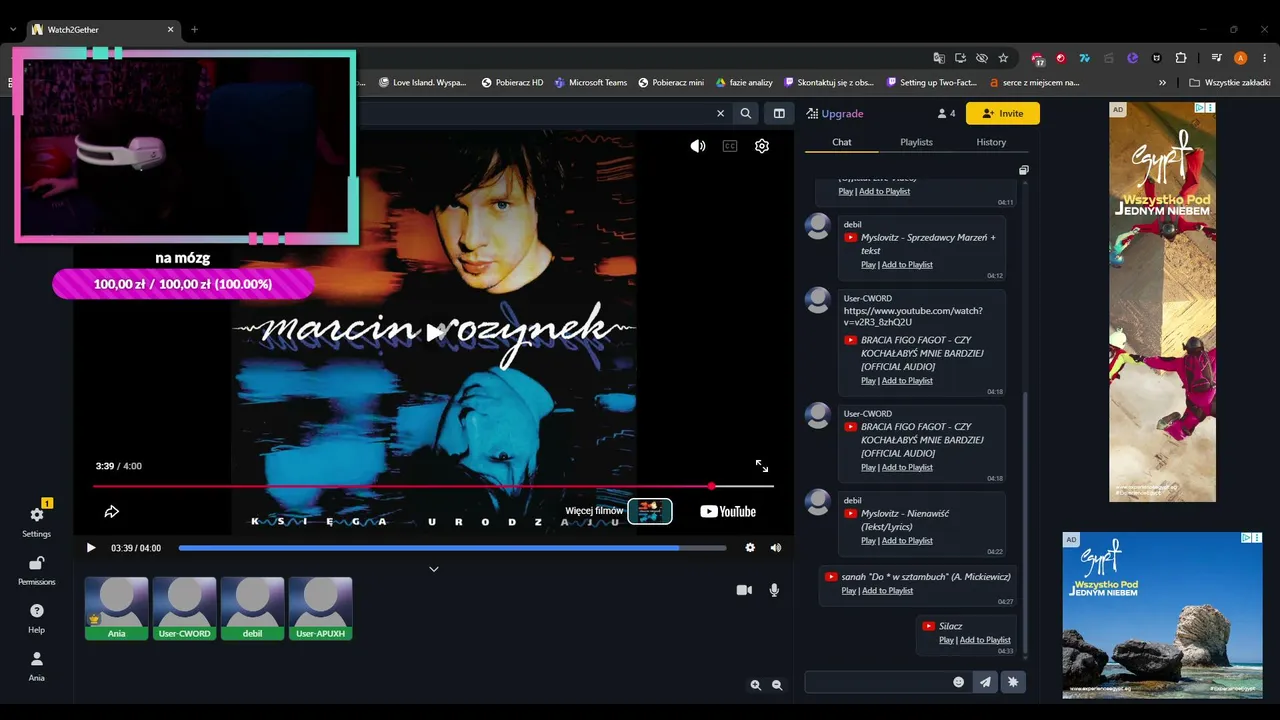
Task: Mute the Watch2Gether player volume
Action: click(776, 548)
